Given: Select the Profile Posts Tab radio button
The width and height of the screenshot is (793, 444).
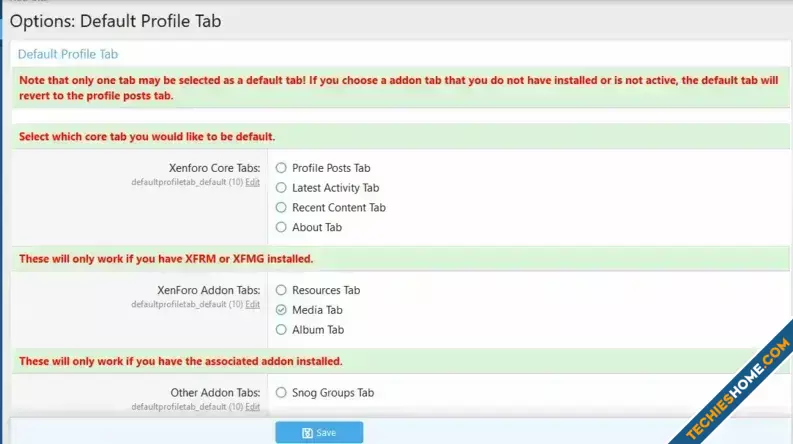Looking at the screenshot, I should (281, 168).
